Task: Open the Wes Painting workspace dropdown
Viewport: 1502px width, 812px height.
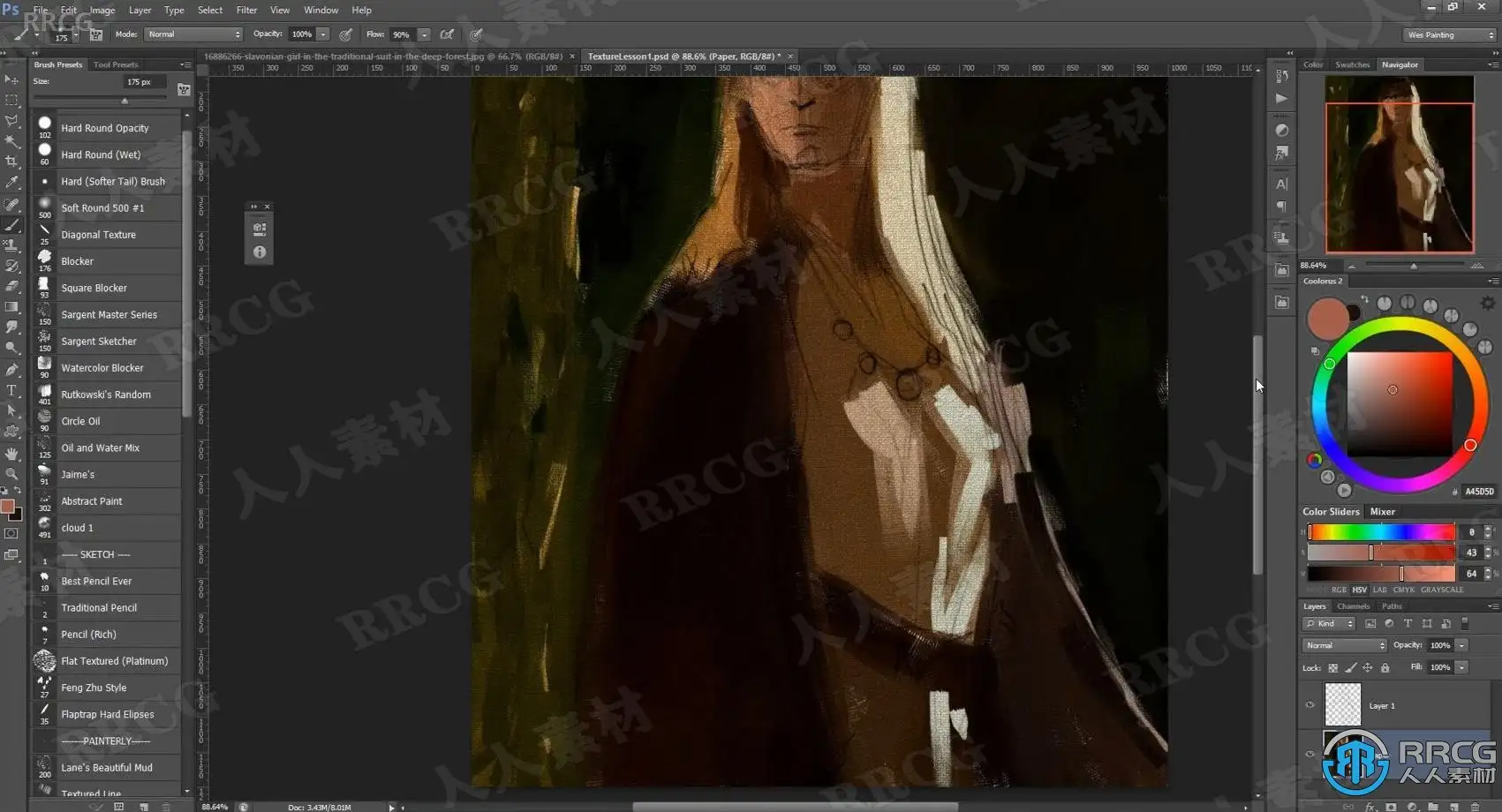Action: click(x=1450, y=35)
